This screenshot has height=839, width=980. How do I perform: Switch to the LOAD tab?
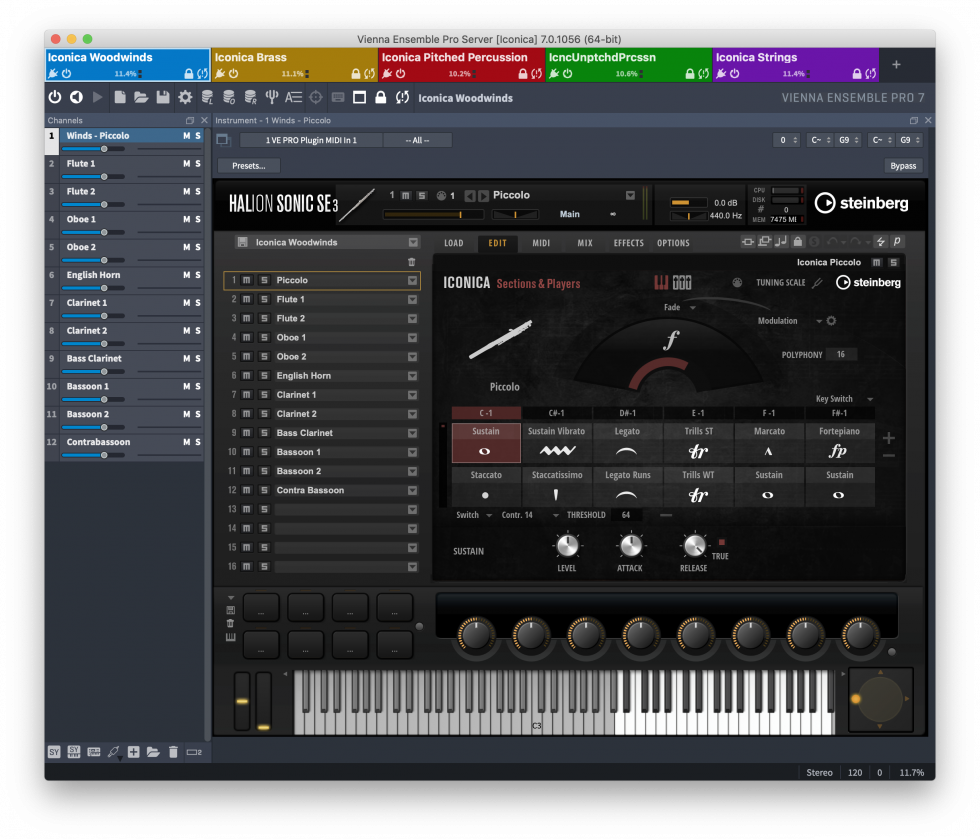(454, 243)
